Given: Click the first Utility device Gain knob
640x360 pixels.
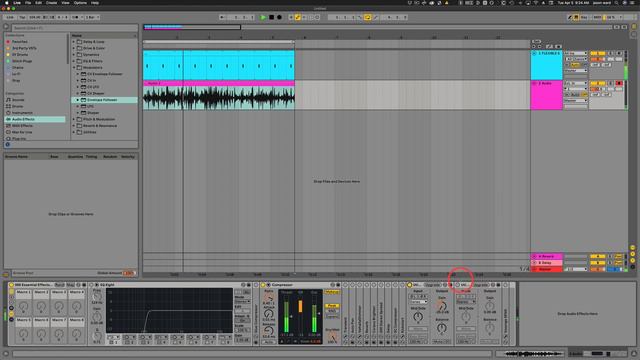Looking at the screenshot, I should [x=442, y=305].
